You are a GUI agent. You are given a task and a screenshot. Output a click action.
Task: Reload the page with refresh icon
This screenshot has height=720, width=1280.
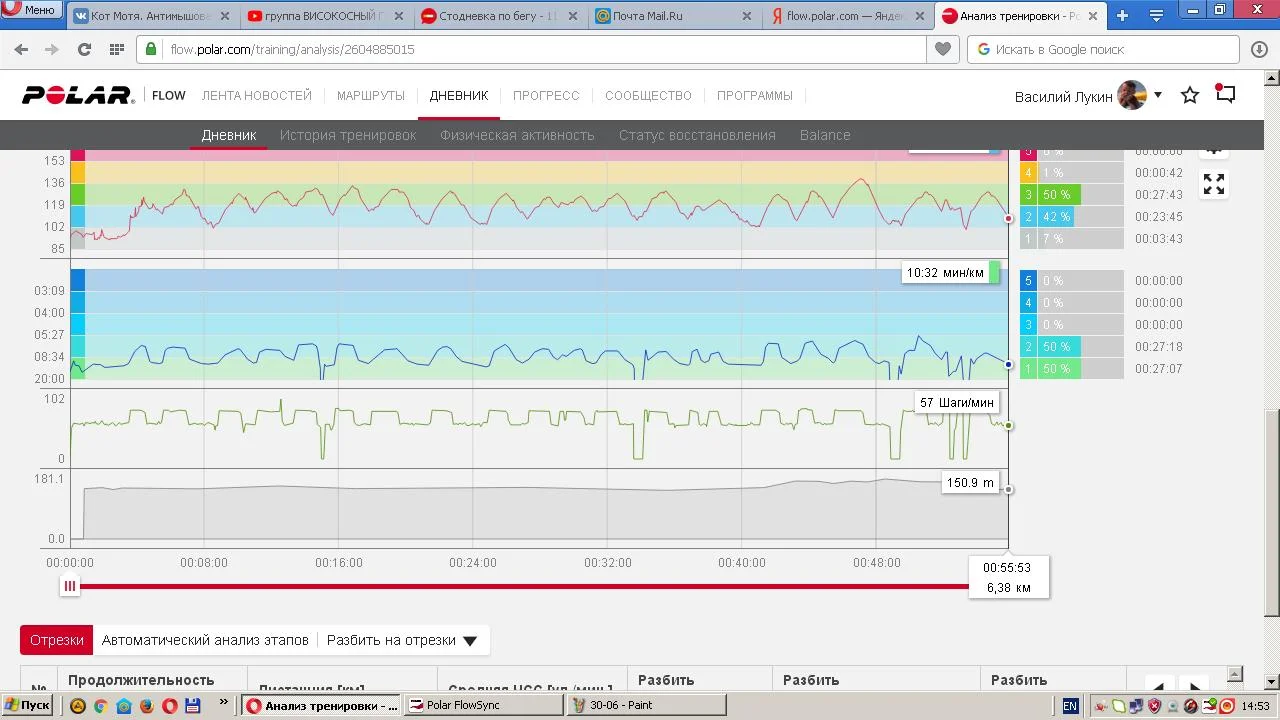pos(84,49)
